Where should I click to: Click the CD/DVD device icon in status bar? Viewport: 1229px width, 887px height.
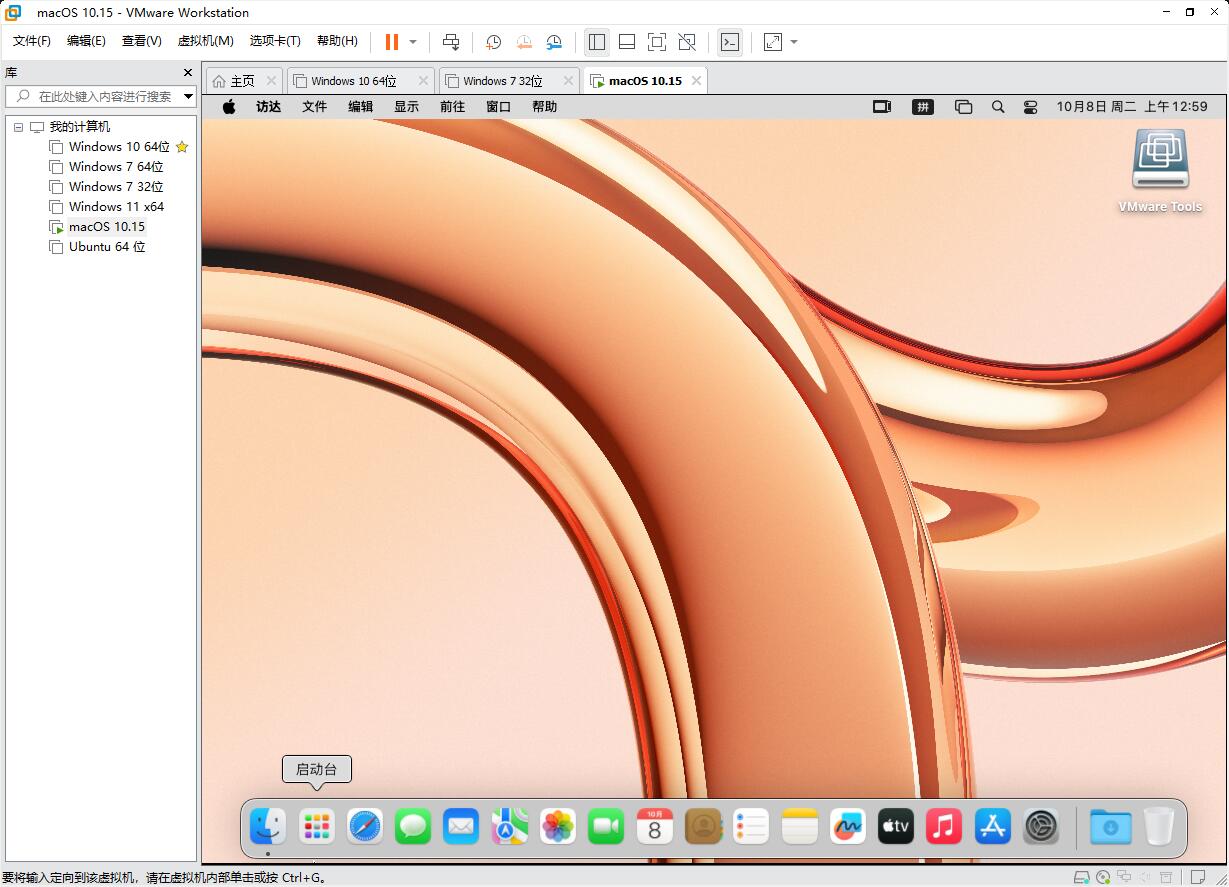(x=1103, y=876)
